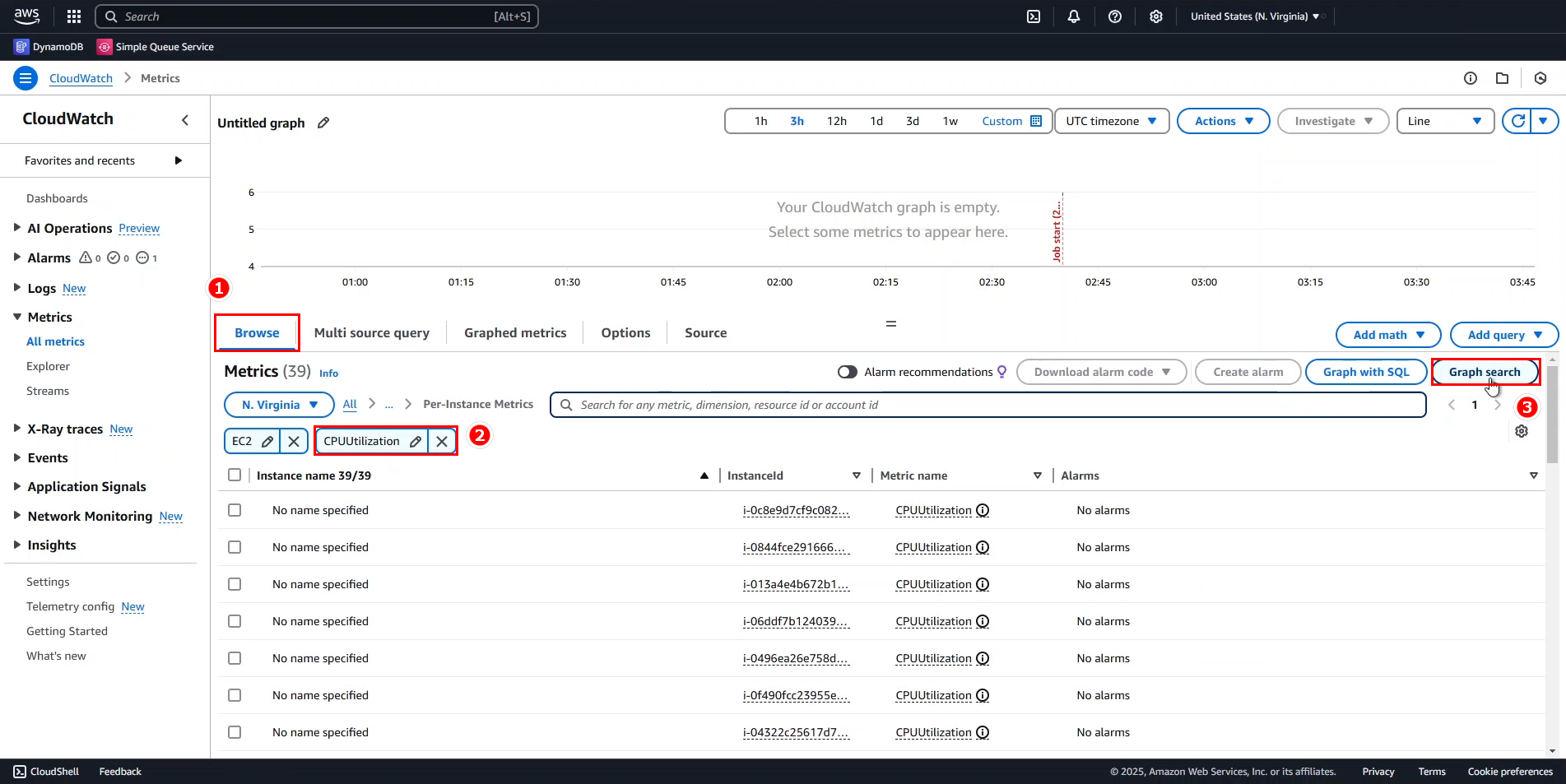Open the UTC timezone dropdown
The height and width of the screenshot is (784, 1566).
1111,120
